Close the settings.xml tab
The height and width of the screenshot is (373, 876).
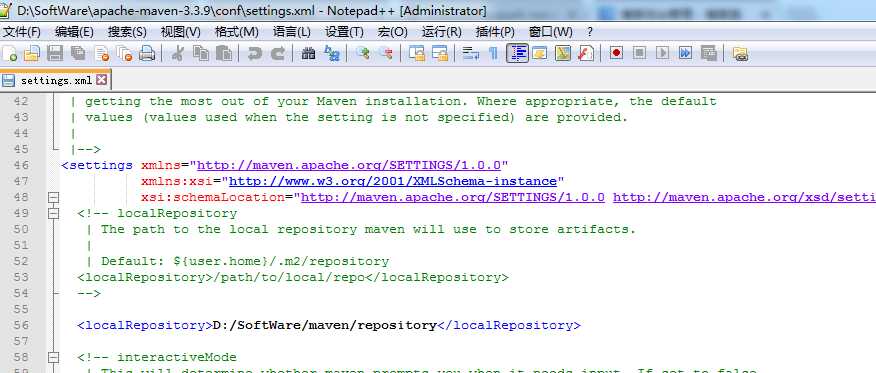coord(101,80)
